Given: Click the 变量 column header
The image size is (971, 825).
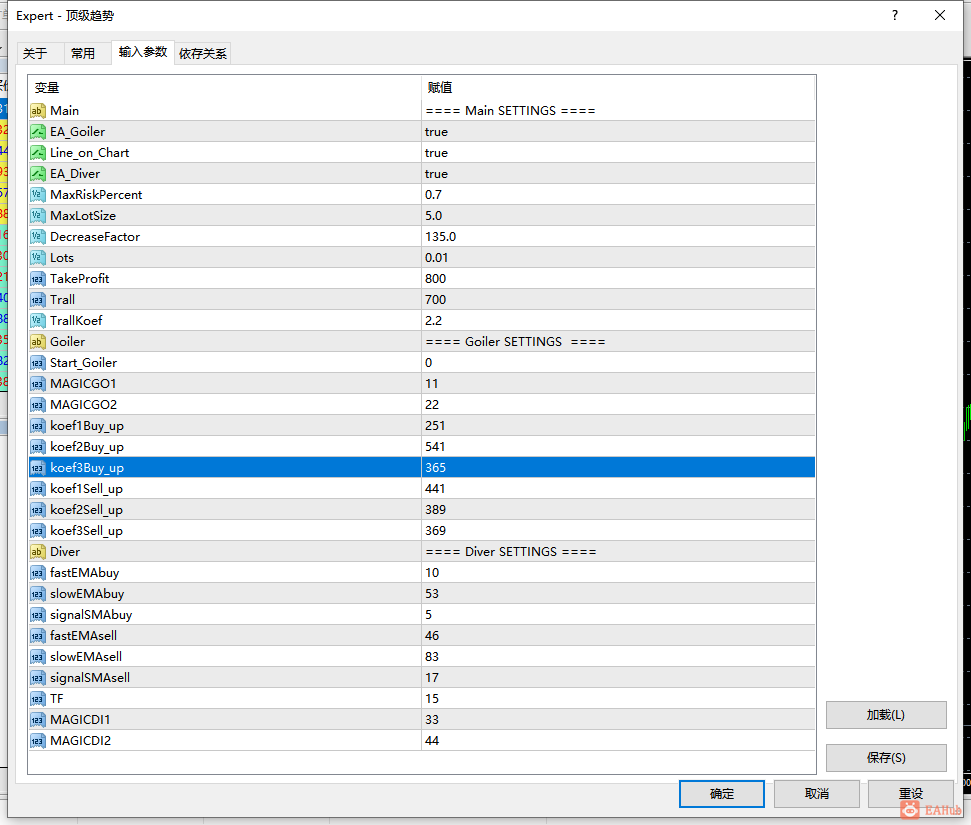Looking at the screenshot, I should 224,88.
